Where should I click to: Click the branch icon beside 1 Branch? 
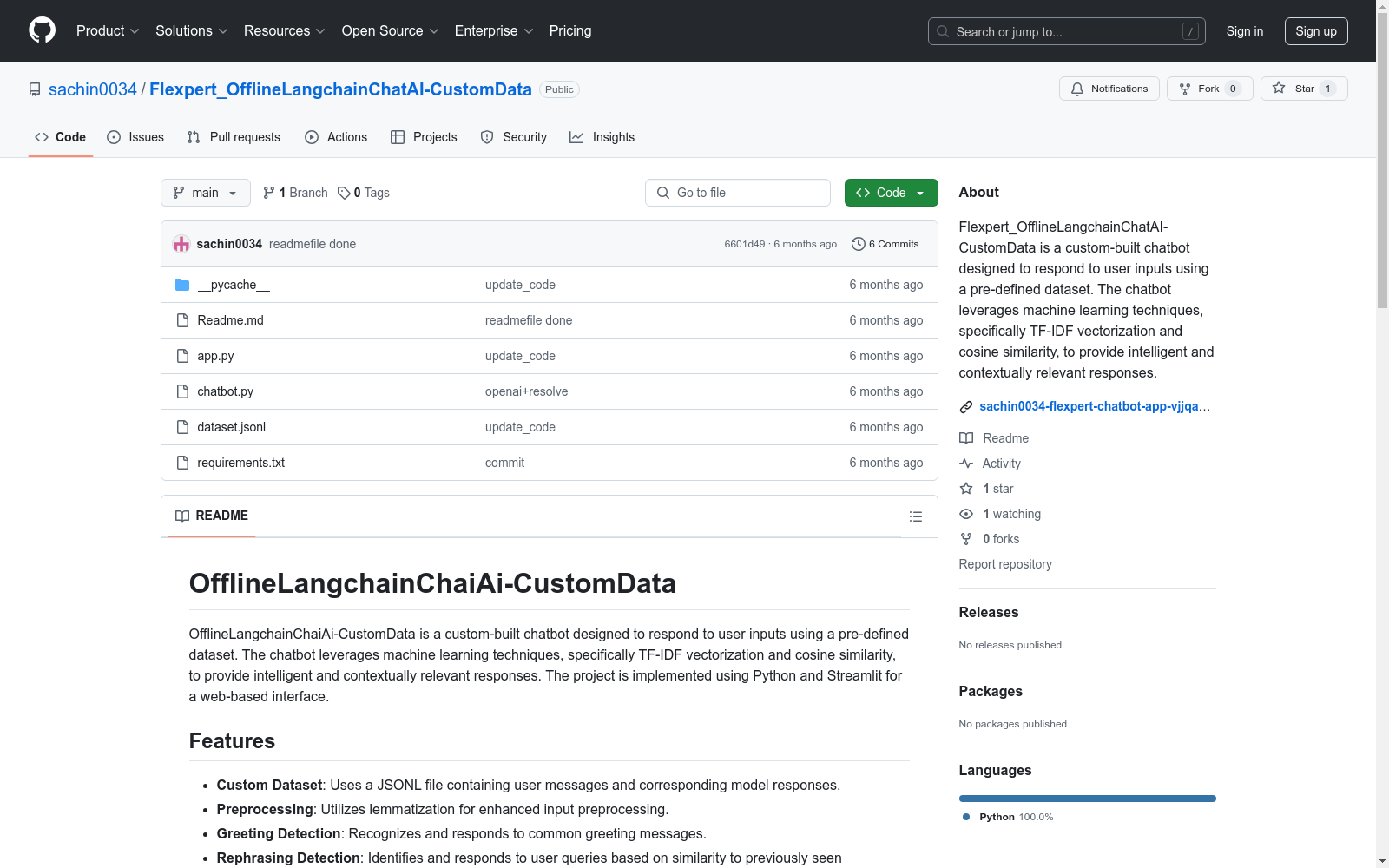269,193
